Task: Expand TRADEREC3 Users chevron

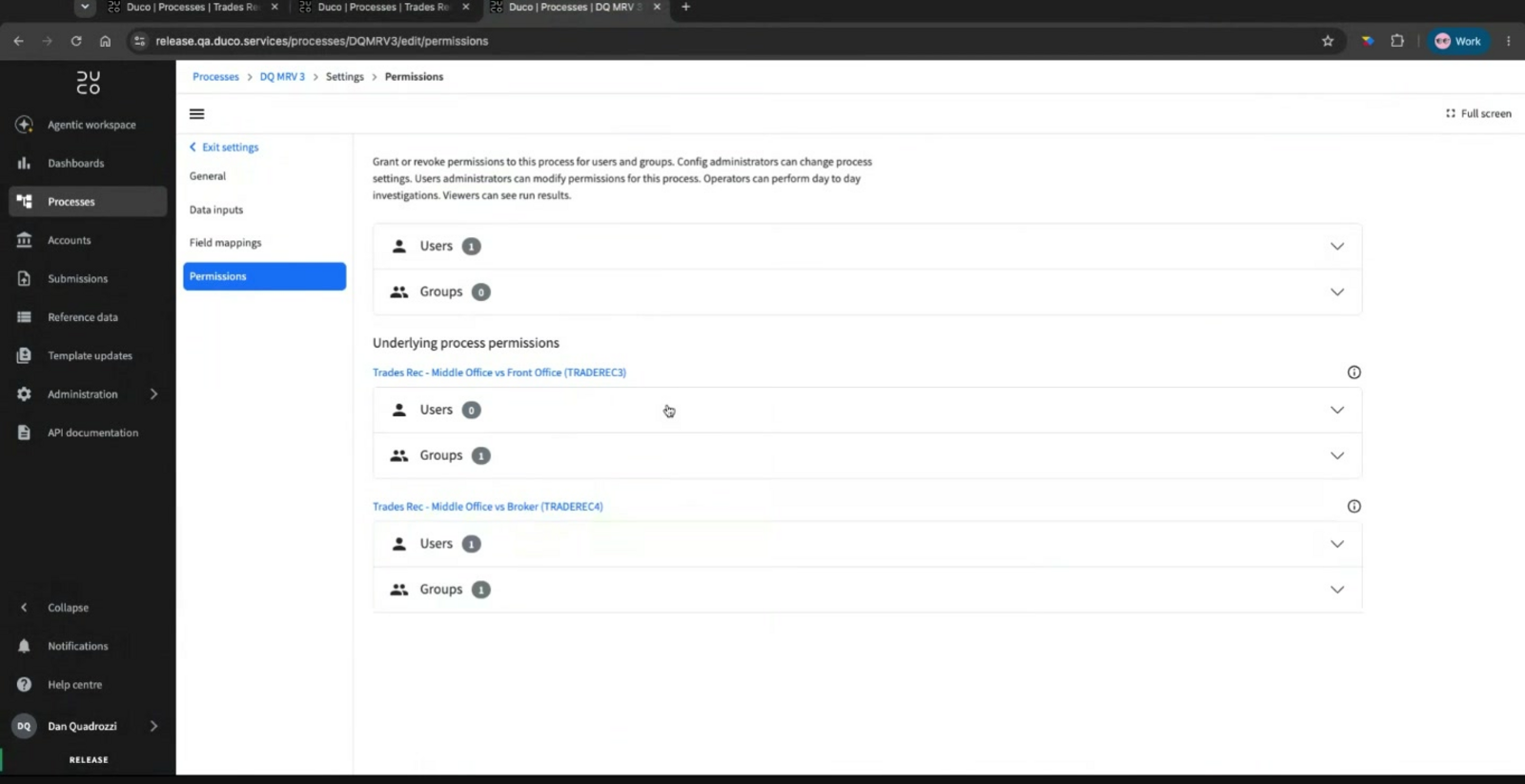Action: [1337, 411]
